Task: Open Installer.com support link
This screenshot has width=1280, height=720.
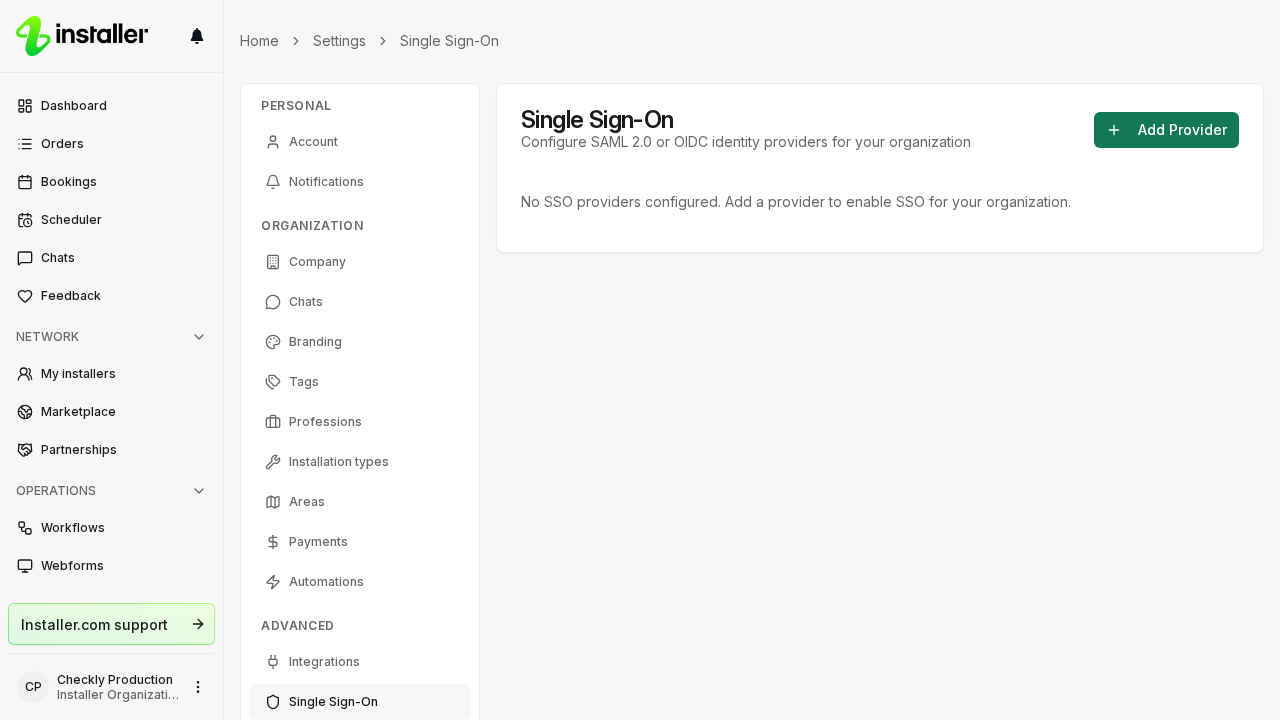Action: click(111, 624)
